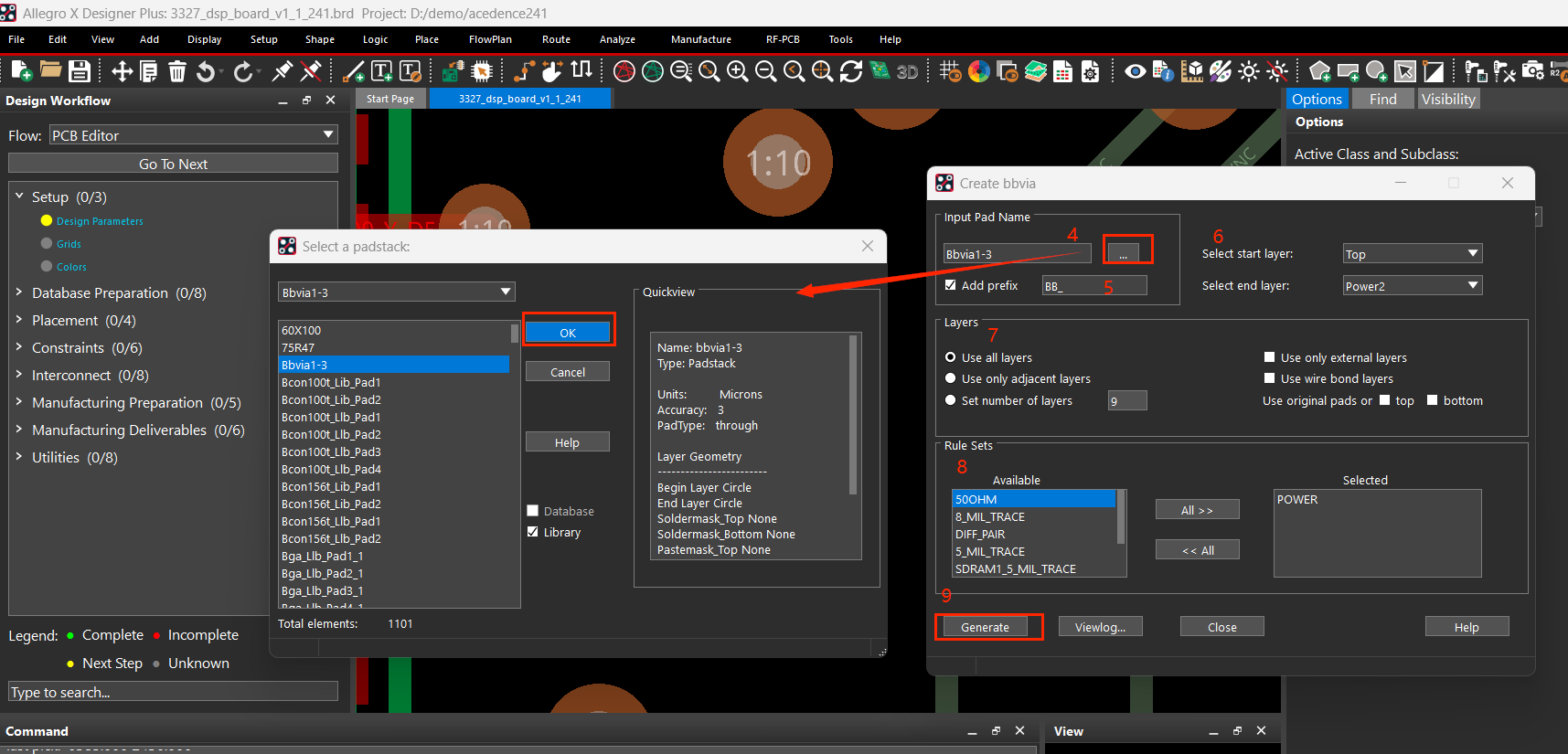The height and width of the screenshot is (754, 1568).
Task: Open the 3D view icon
Action: 907,71
